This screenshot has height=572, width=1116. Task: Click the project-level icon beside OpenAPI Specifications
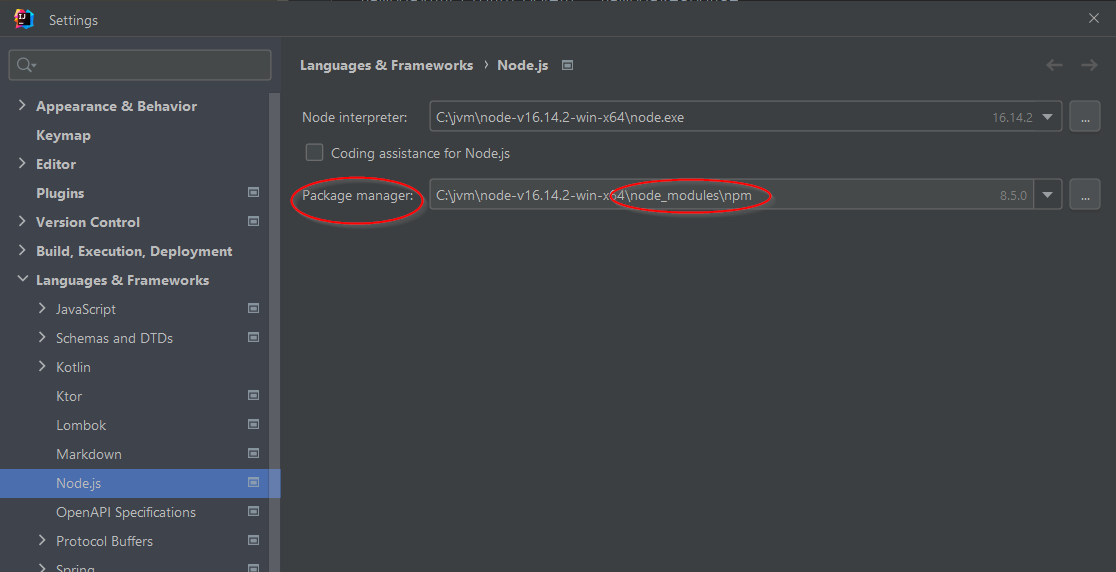click(253, 512)
